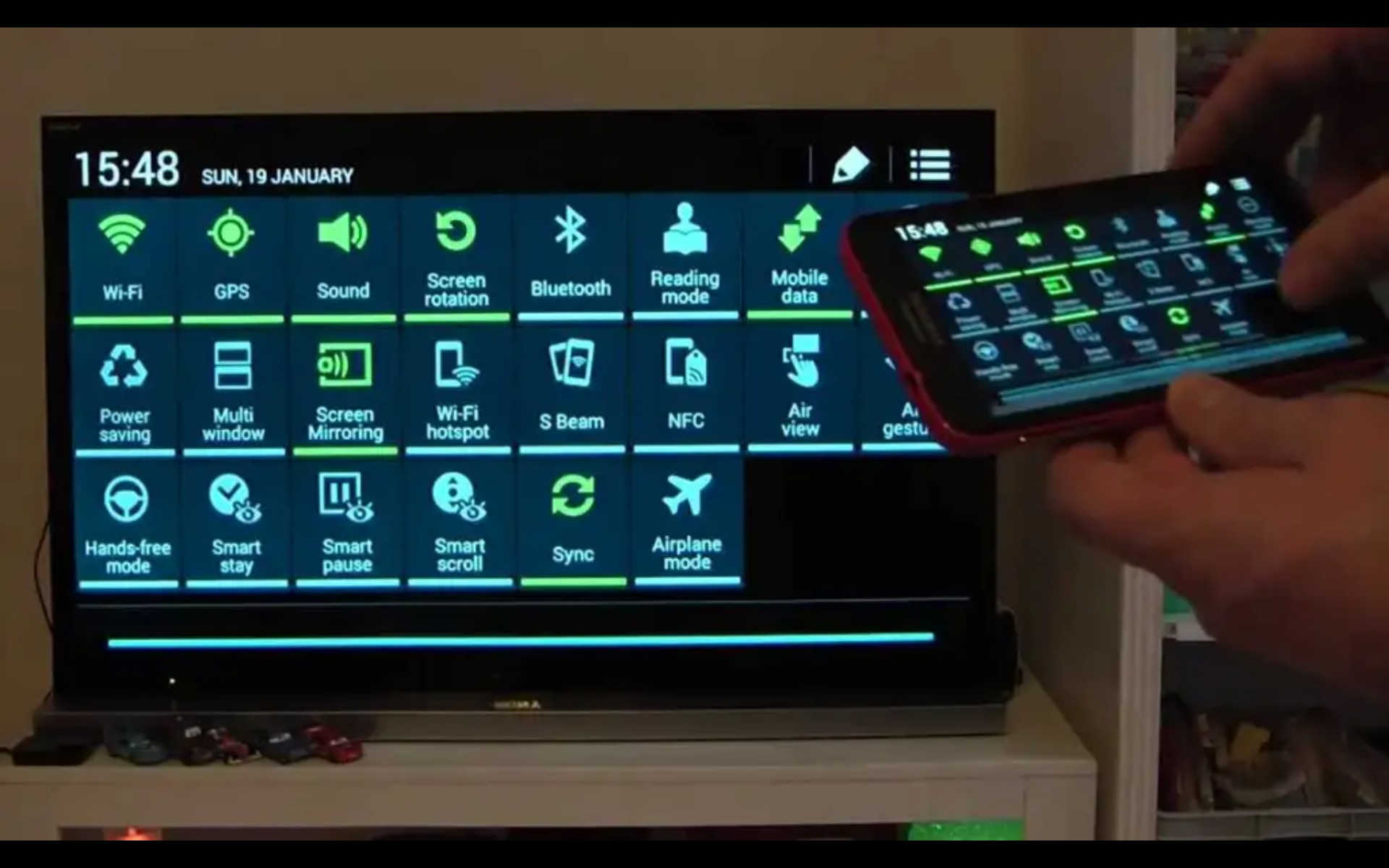The image size is (1389, 868).
Task: Toggle Smart pause on
Action: 344,521
